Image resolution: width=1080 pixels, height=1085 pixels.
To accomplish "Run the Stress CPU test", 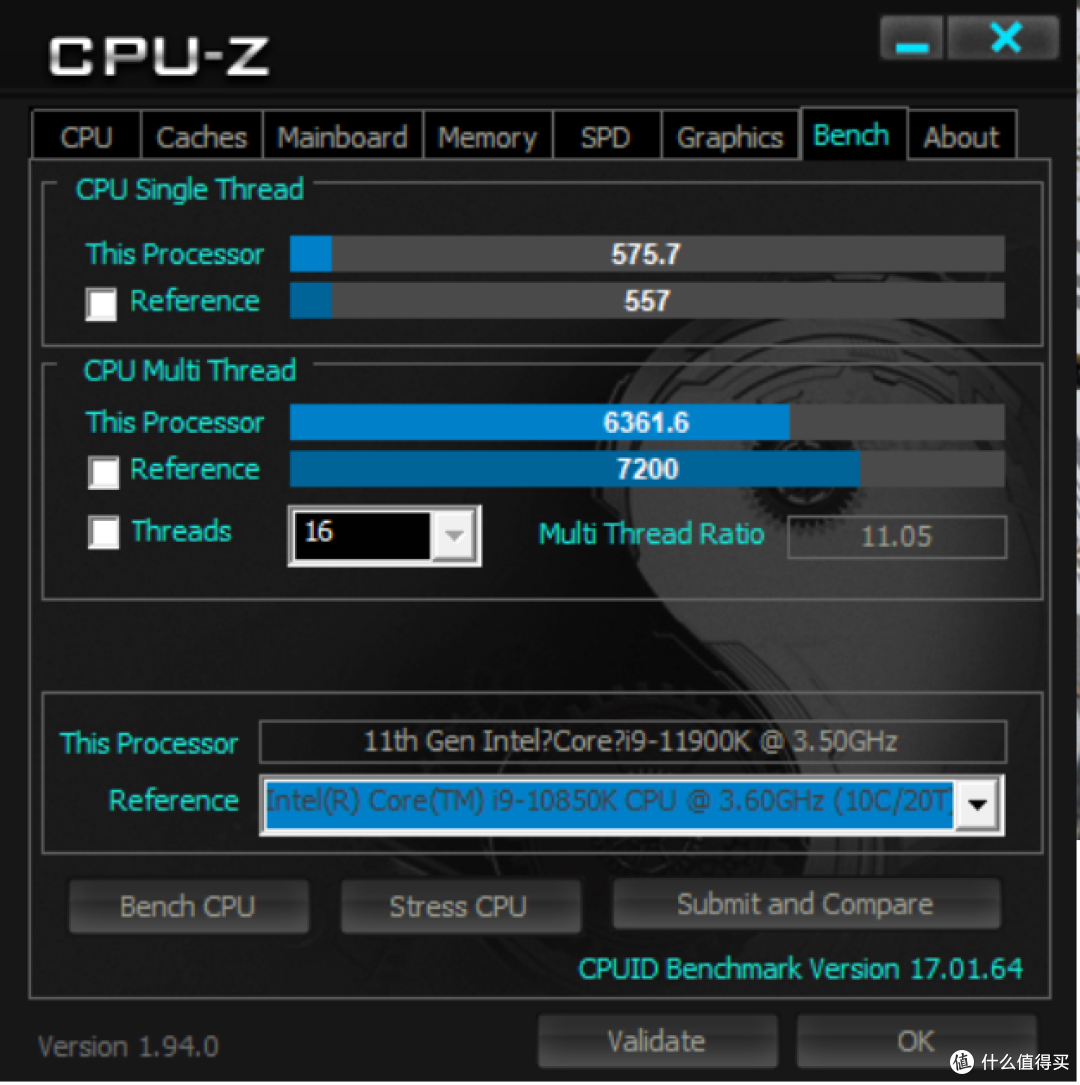I will click(459, 906).
